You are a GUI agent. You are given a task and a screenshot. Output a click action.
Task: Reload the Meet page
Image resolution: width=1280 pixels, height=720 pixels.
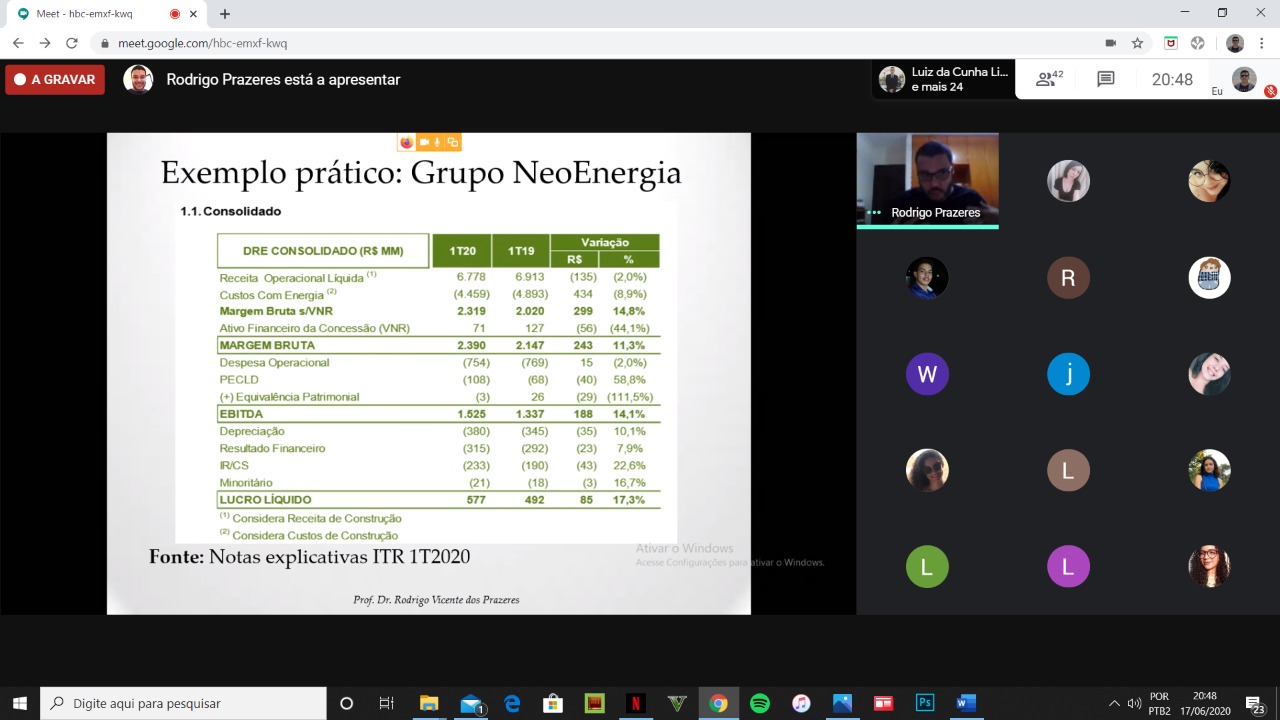(71, 43)
